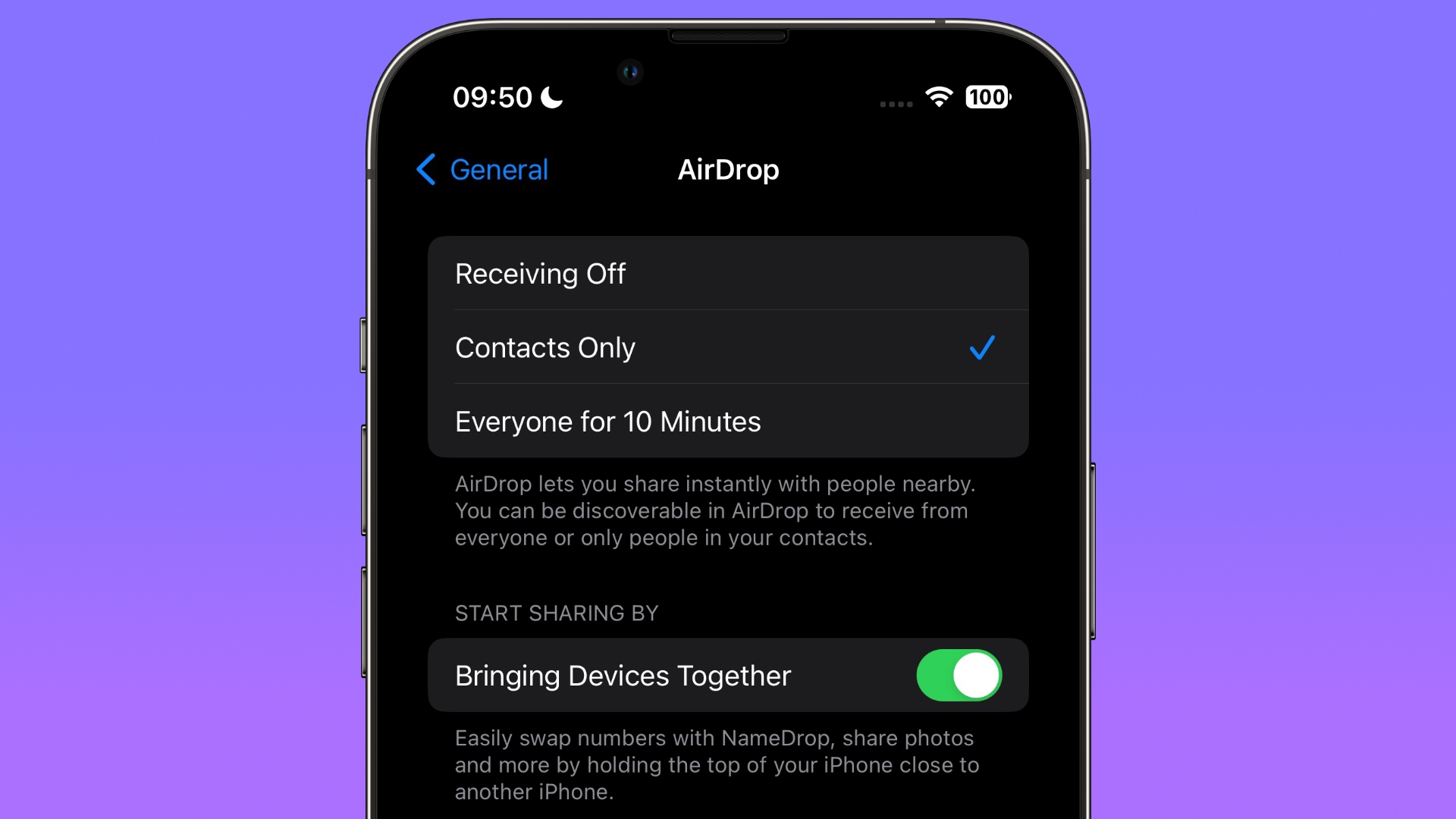Tap AirDrop page title label

tap(728, 168)
